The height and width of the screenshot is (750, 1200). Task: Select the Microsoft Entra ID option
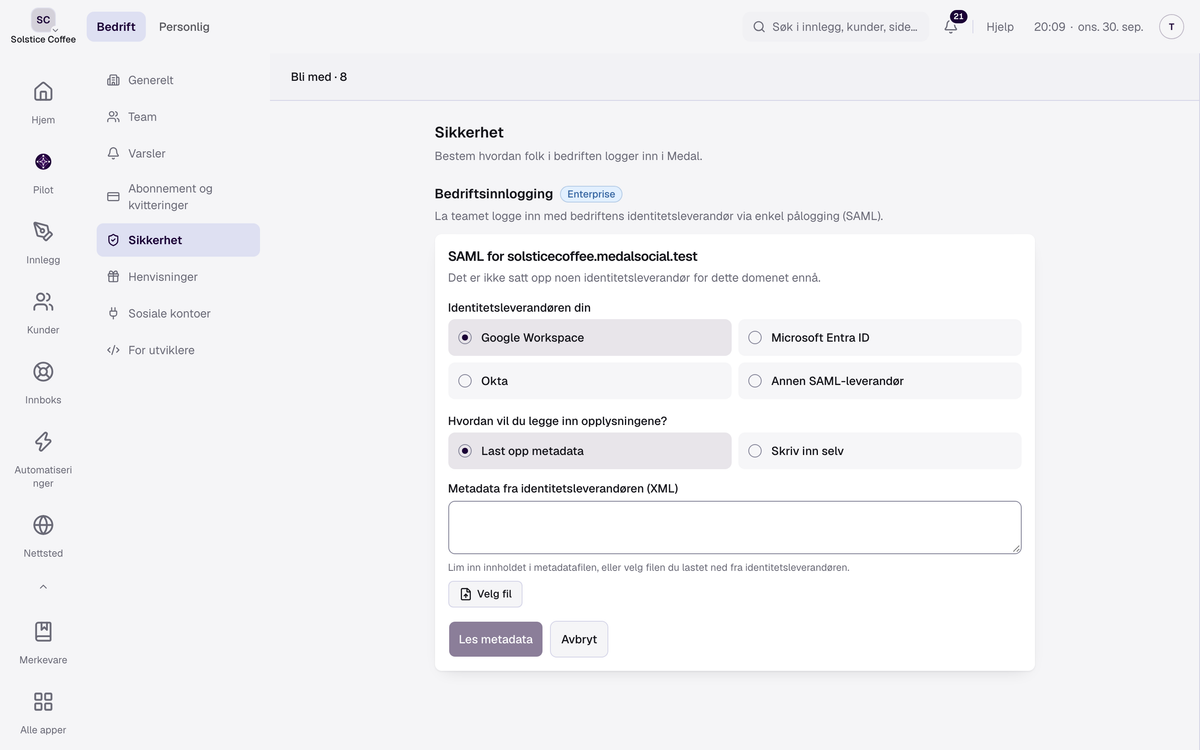(879, 338)
